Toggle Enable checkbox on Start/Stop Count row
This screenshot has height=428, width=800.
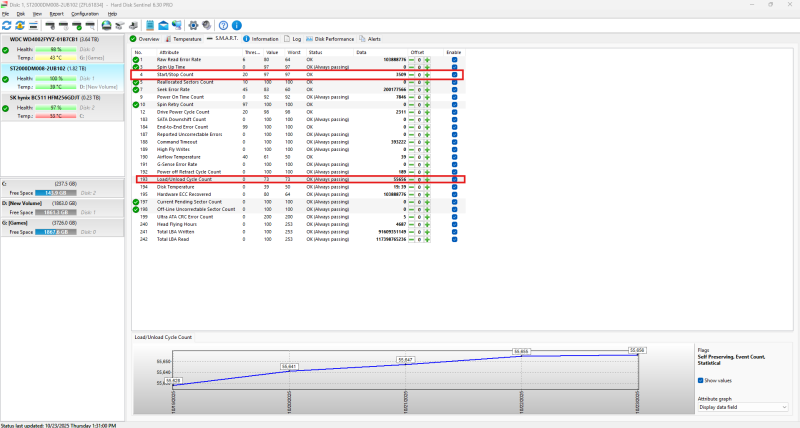click(x=454, y=74)
